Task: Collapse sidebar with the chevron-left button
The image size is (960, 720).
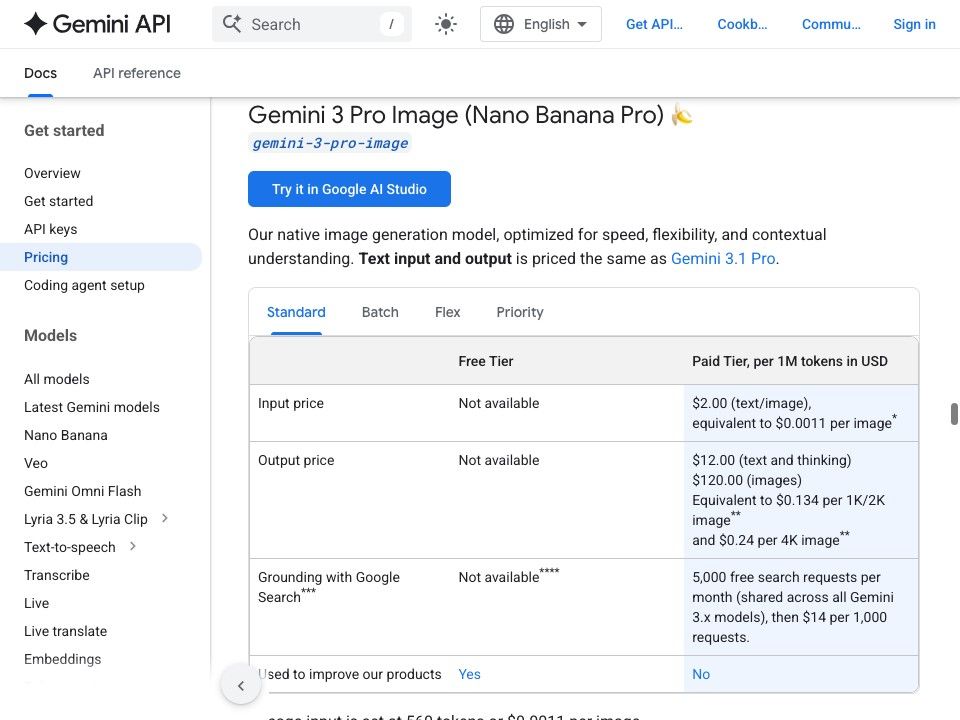Action: pos(241,686)
